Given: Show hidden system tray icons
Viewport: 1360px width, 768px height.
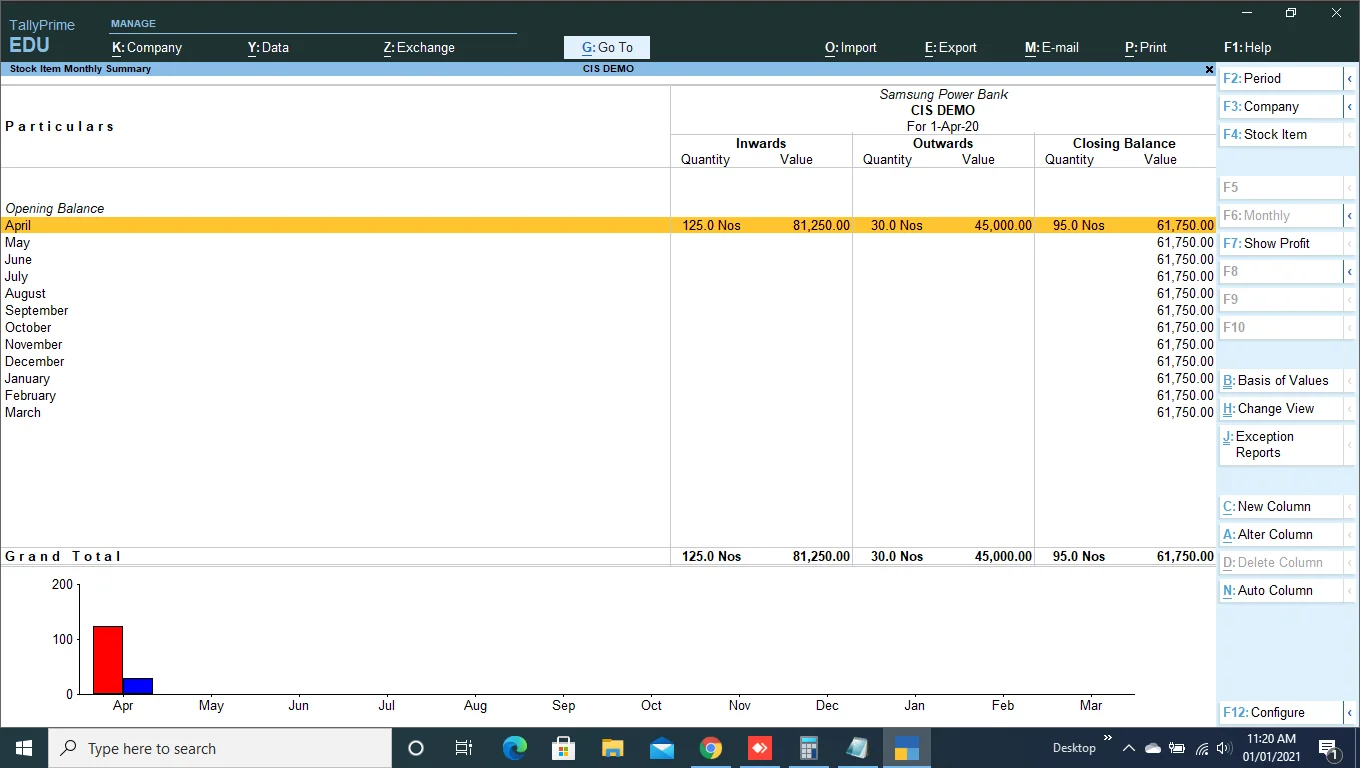Looking at the screenshot, I should (1129, 748).
